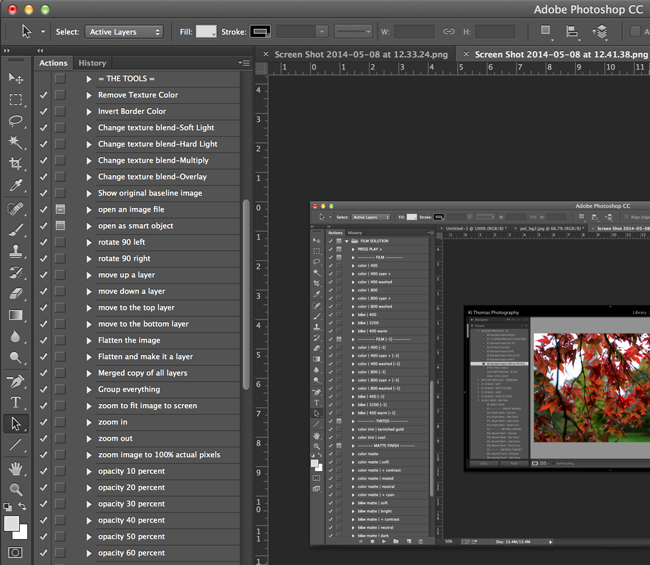Select the Hand tool
Image resolution: width=650 pixels, height=565 pixels.
16,468
